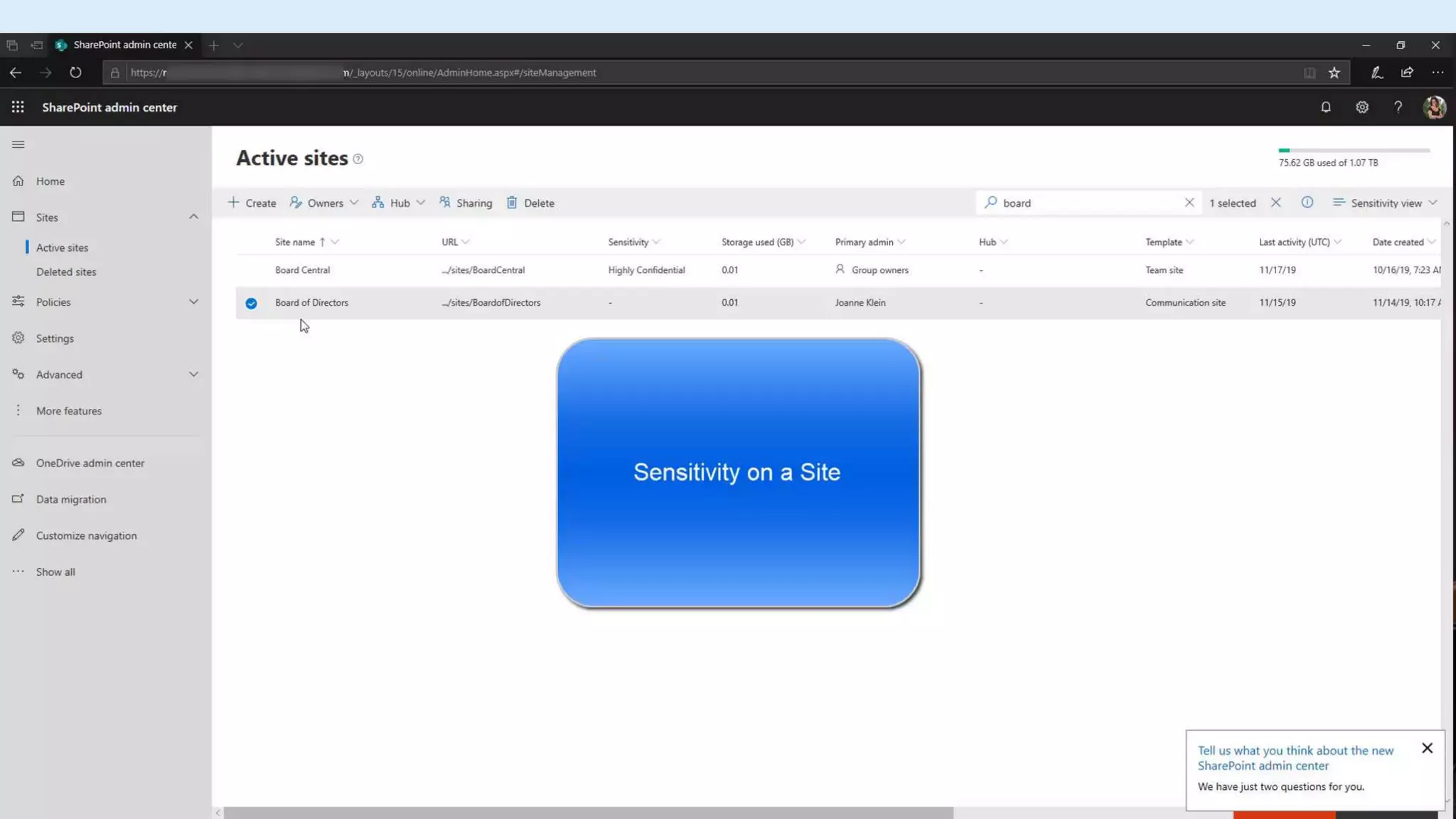
Task: Clear the 1 selected items X
Action: pos(1276,203)
